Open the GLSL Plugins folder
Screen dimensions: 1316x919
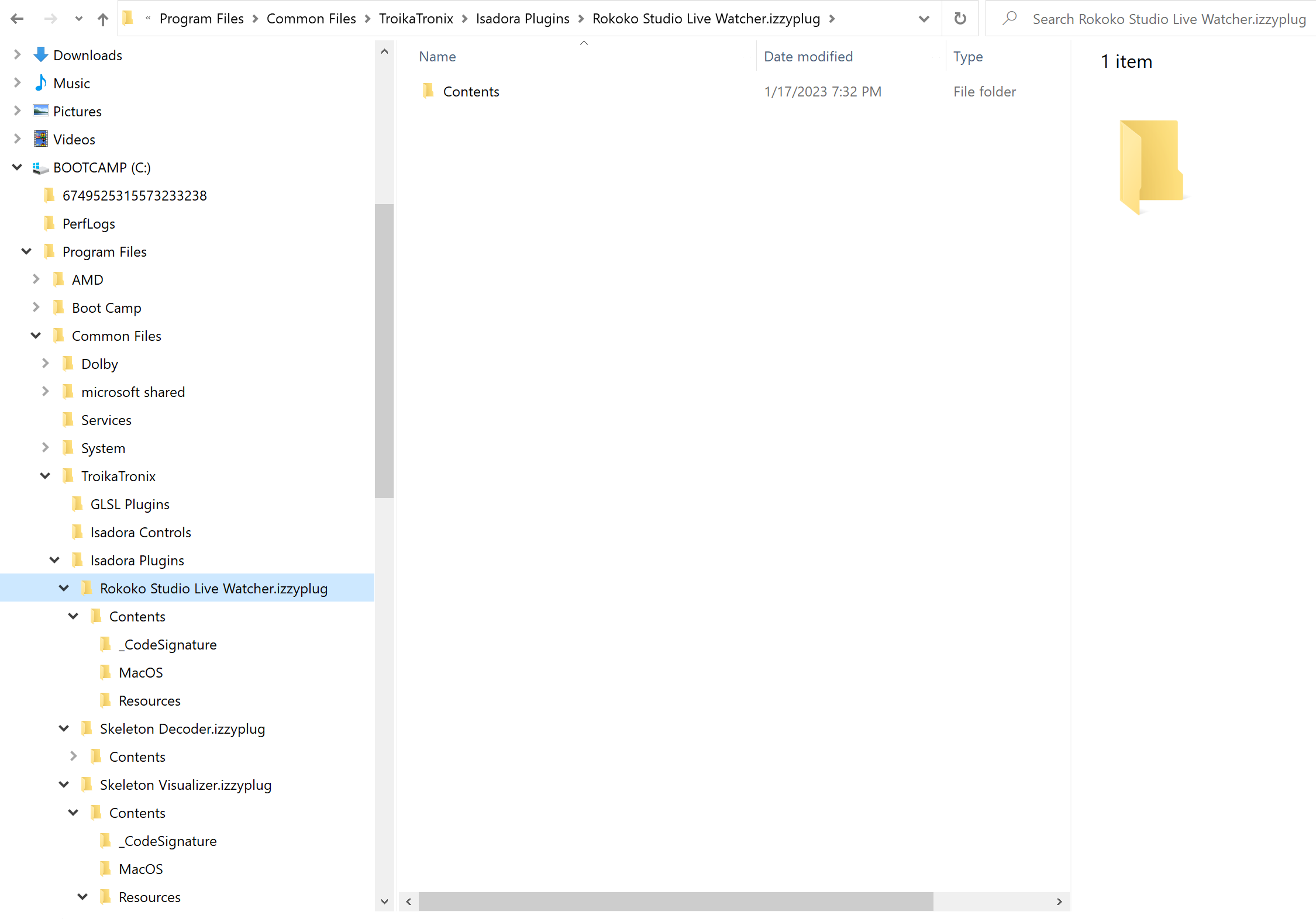pos(130,504)
